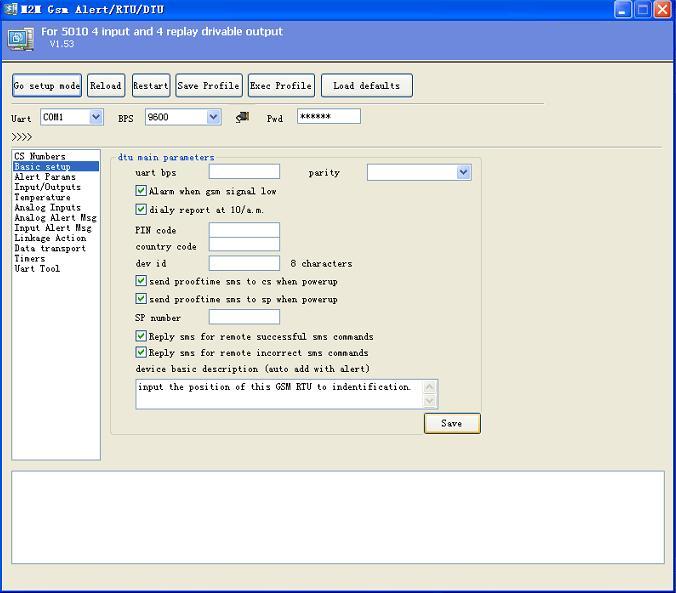Click the bottom log output area
This screenshot has height=593, width=676.
(x=338, y=517)
